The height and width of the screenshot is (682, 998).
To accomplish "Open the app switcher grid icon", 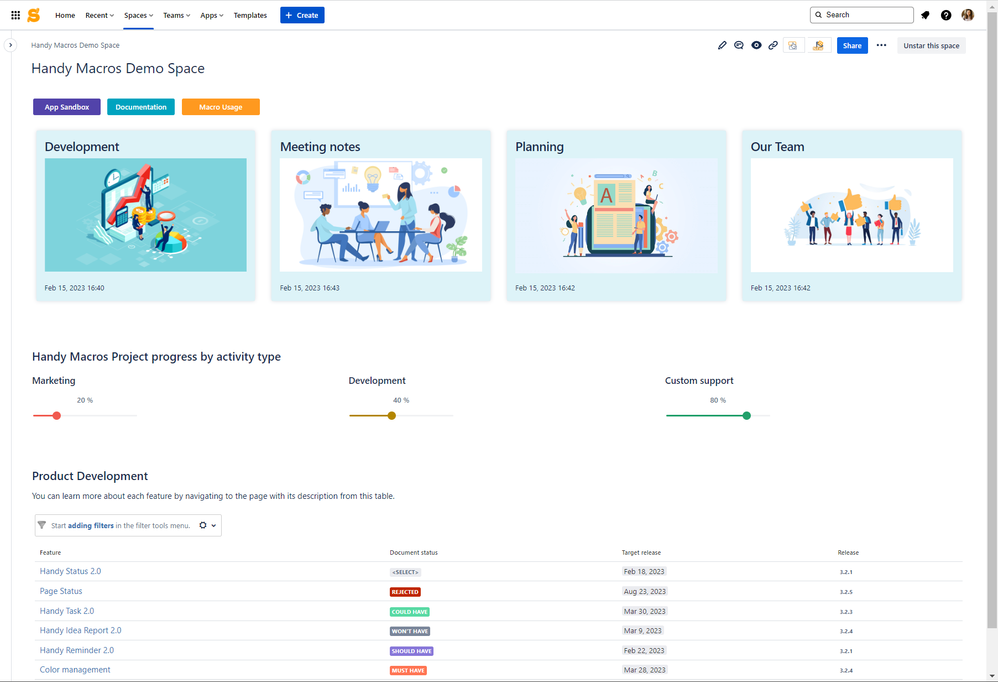I will pos(15,15).
